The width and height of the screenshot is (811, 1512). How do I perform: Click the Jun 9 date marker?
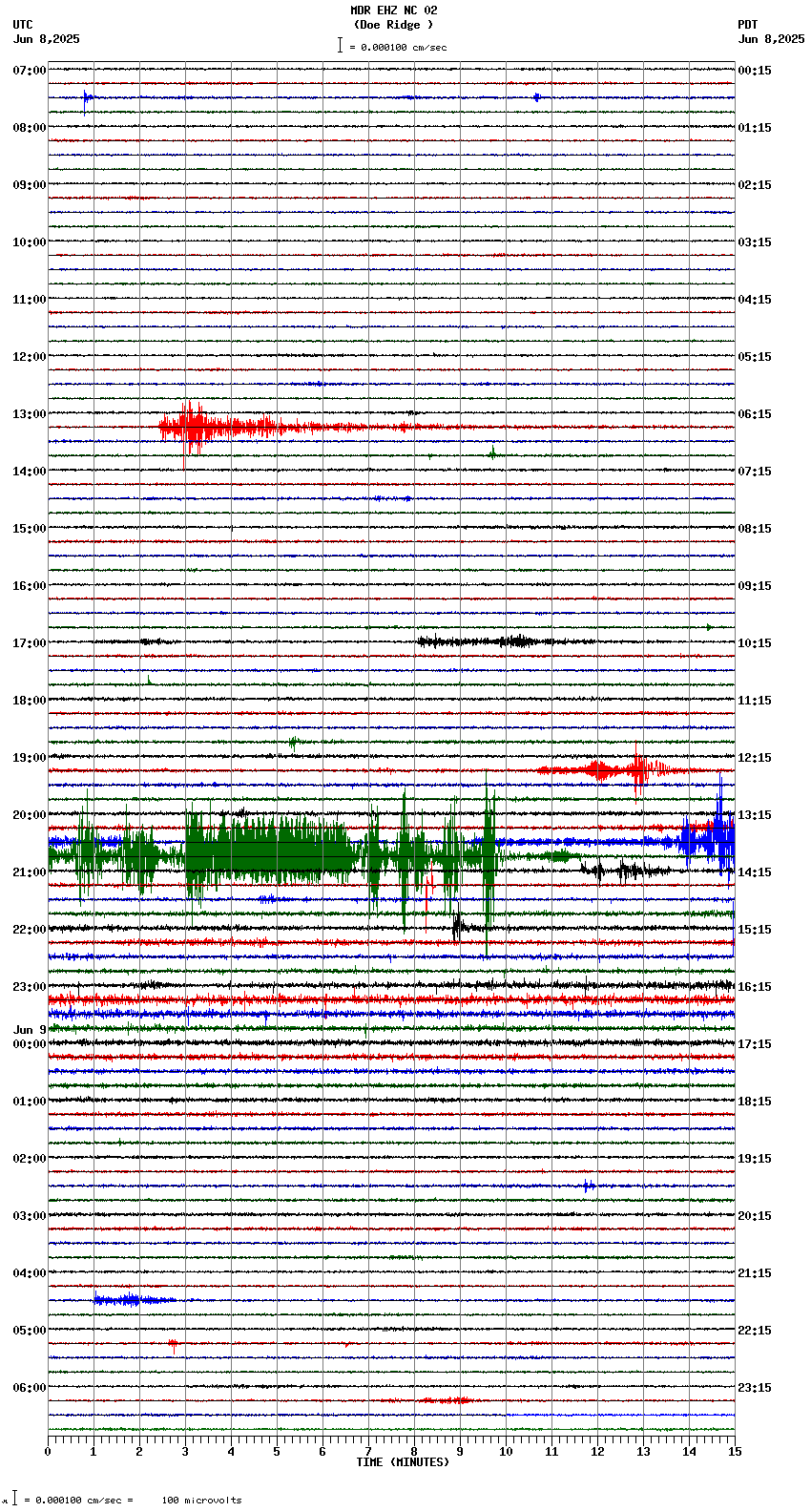point(30,1030)
